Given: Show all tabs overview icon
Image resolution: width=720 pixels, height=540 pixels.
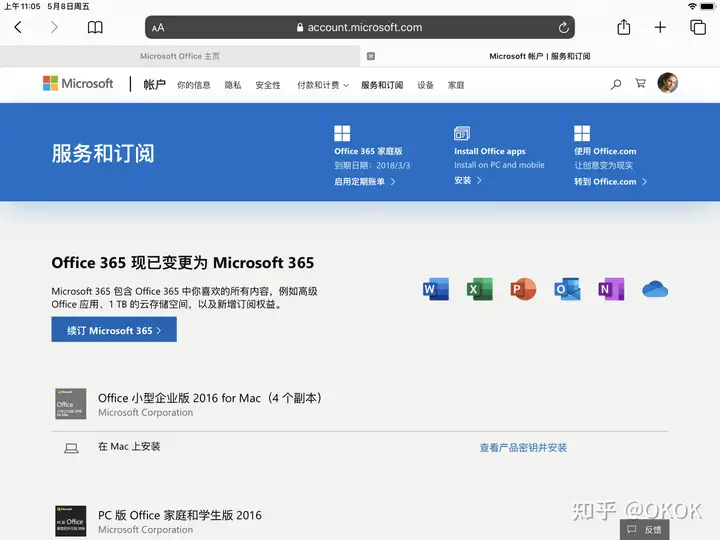Looking at the screenshot, I should coord(698,28).
